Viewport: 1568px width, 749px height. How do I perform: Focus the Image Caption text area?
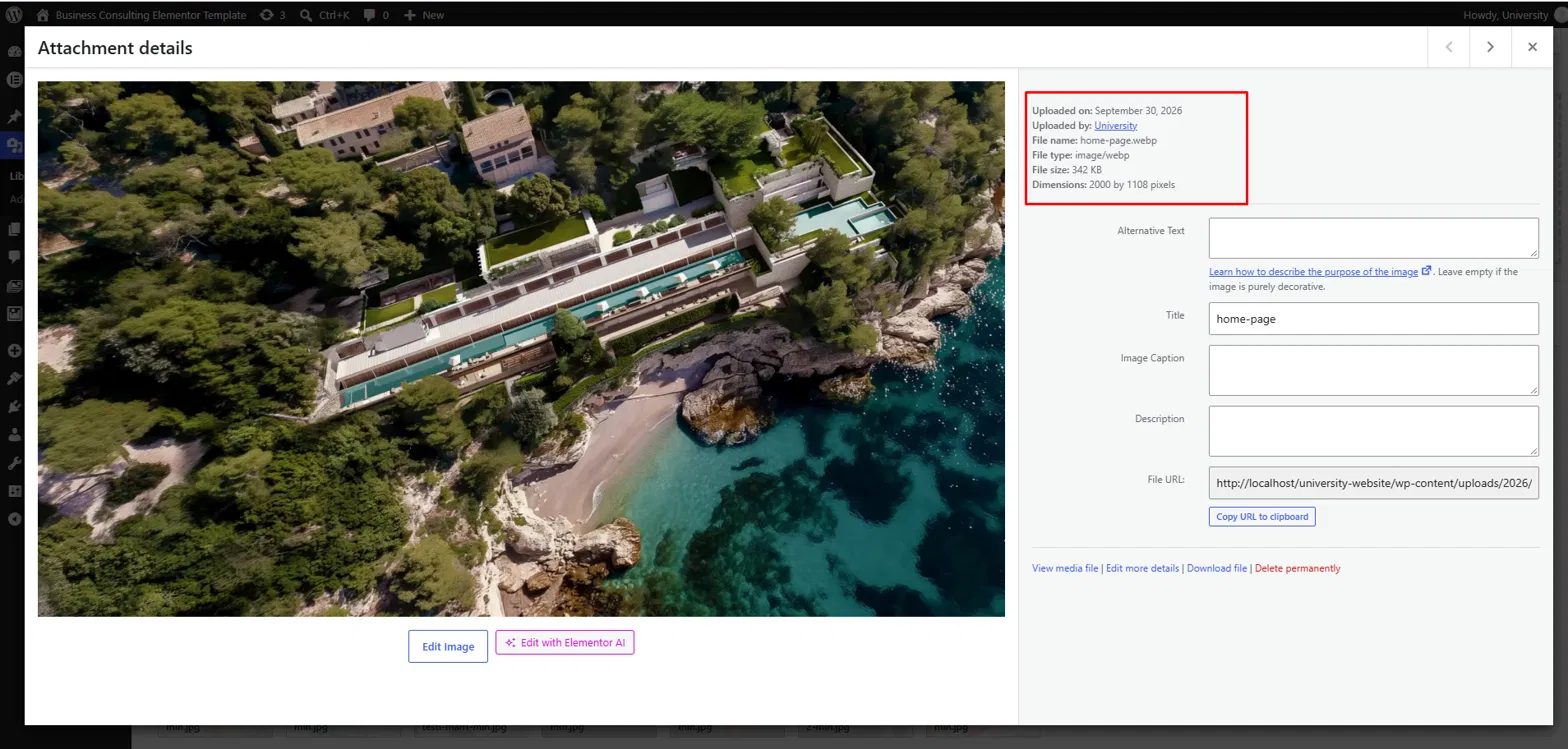[1373, 370]
